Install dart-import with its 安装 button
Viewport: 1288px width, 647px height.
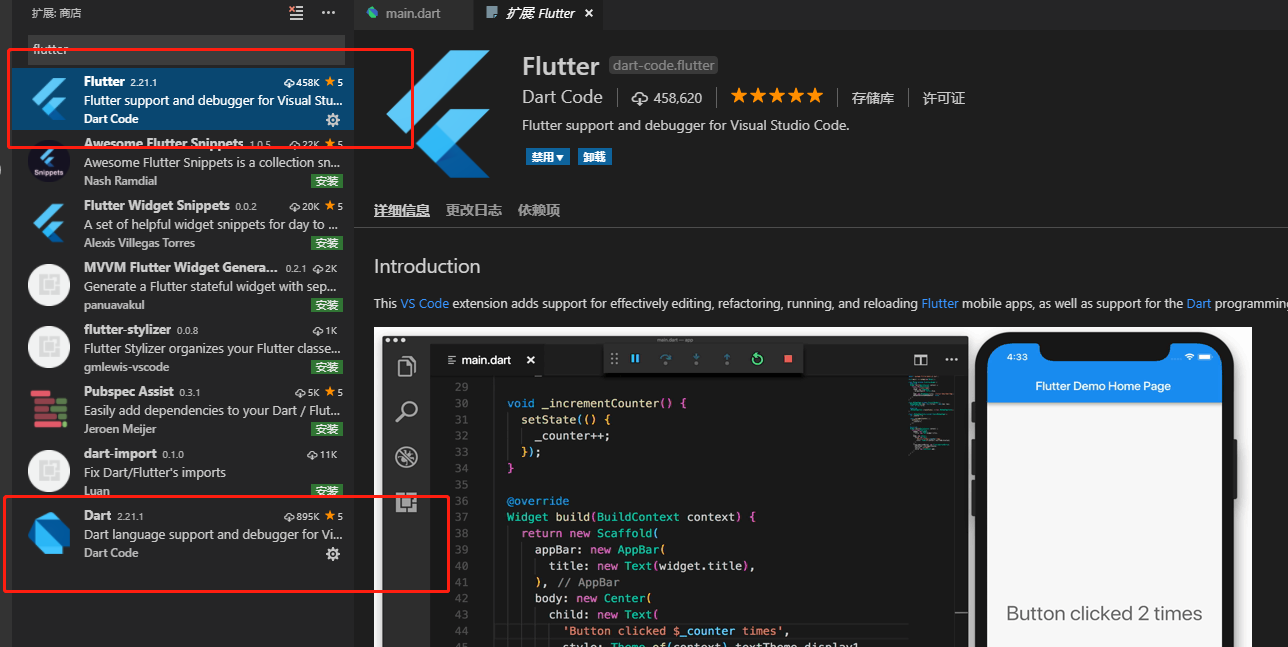tap(327, 491)
